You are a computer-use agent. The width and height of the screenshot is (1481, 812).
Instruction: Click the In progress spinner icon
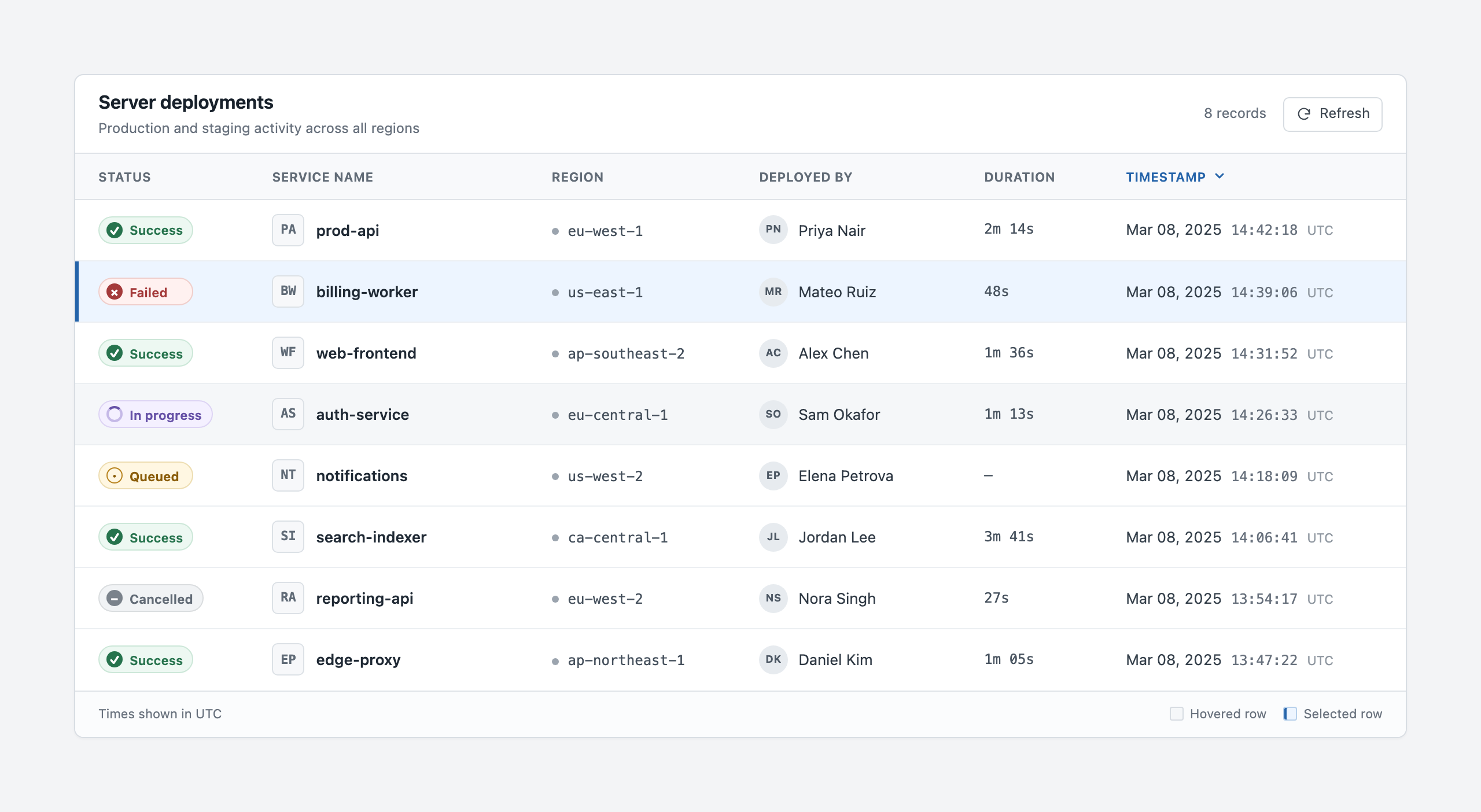click(x=115, y=415)
